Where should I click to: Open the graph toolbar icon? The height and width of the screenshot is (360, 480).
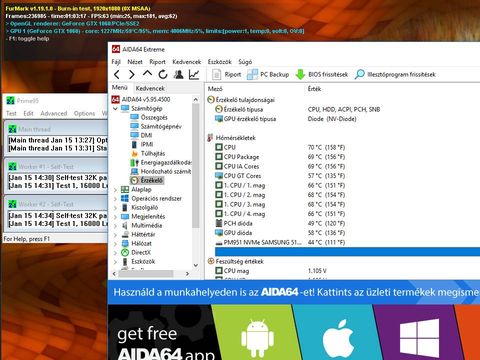pyautogui.click(x=194, y=74)
